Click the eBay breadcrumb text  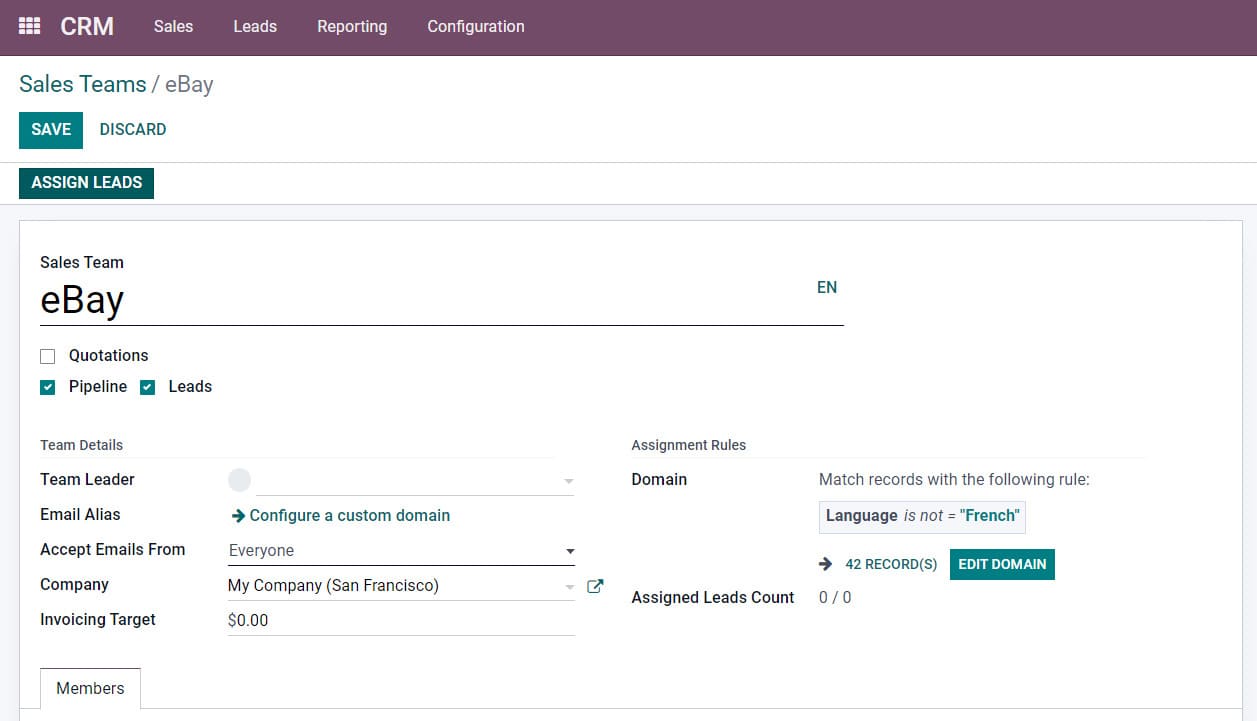[x=189, y=85]
